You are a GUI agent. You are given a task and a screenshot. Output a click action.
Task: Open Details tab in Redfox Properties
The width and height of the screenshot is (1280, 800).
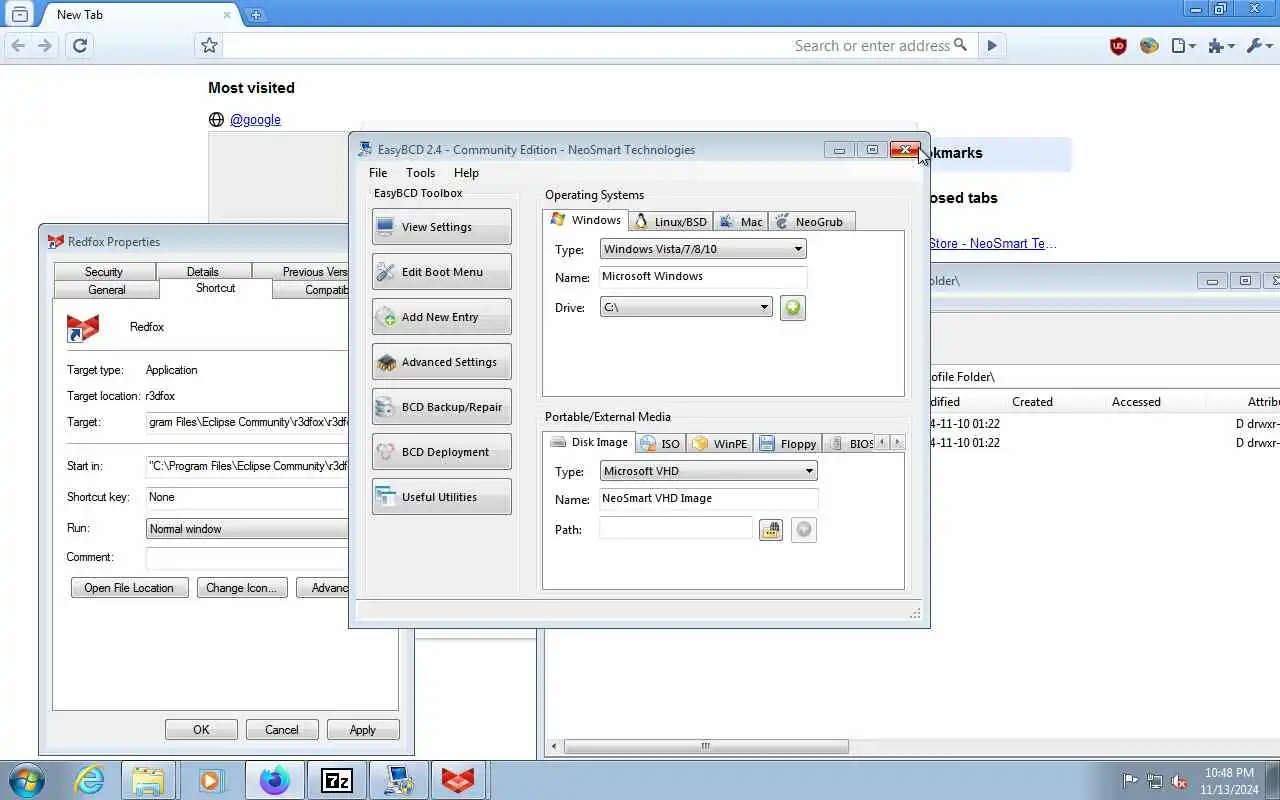pyautogui.click(x=203, y=272)
